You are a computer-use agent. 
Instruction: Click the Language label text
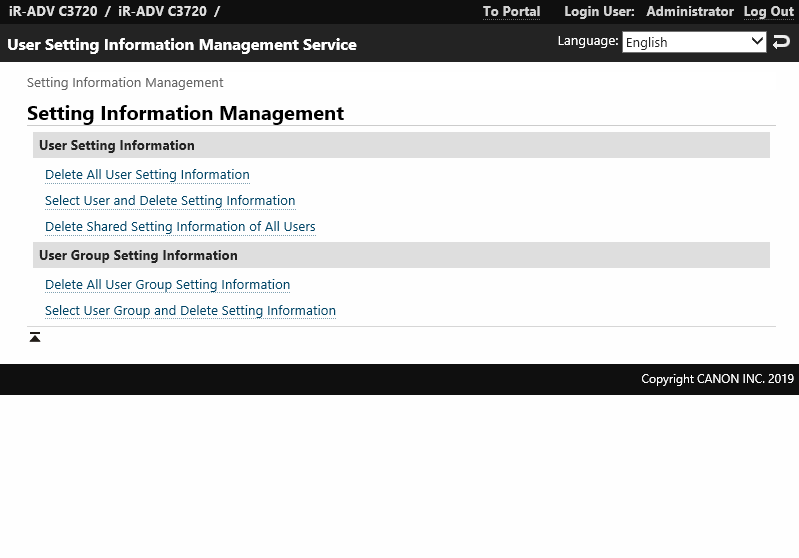pyautogui.click(x=587, y=41)
